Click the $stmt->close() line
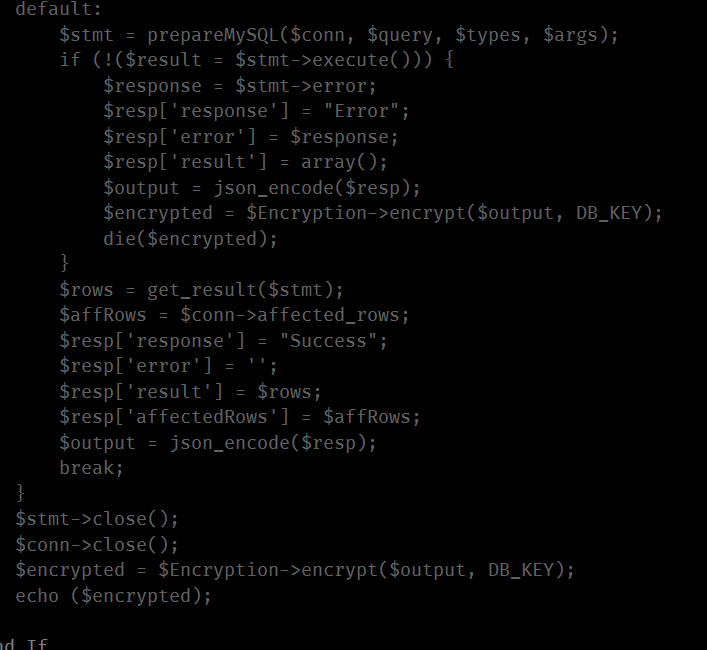This screenshot has height=650, width=707. click(97, 519)
